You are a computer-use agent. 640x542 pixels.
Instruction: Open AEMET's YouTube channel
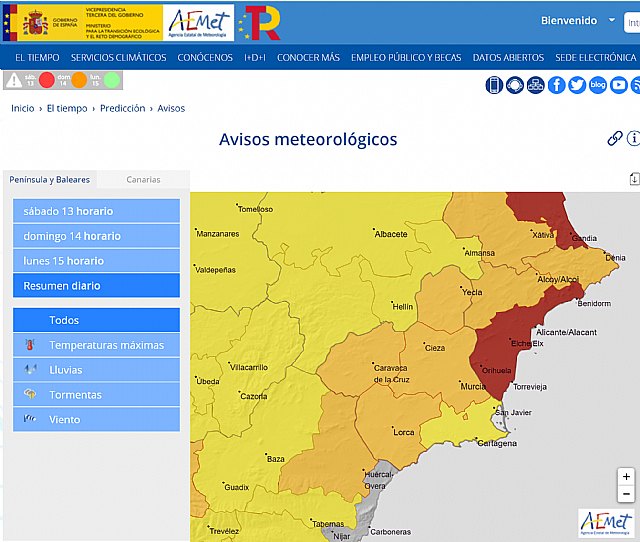(x=619, y=85)
